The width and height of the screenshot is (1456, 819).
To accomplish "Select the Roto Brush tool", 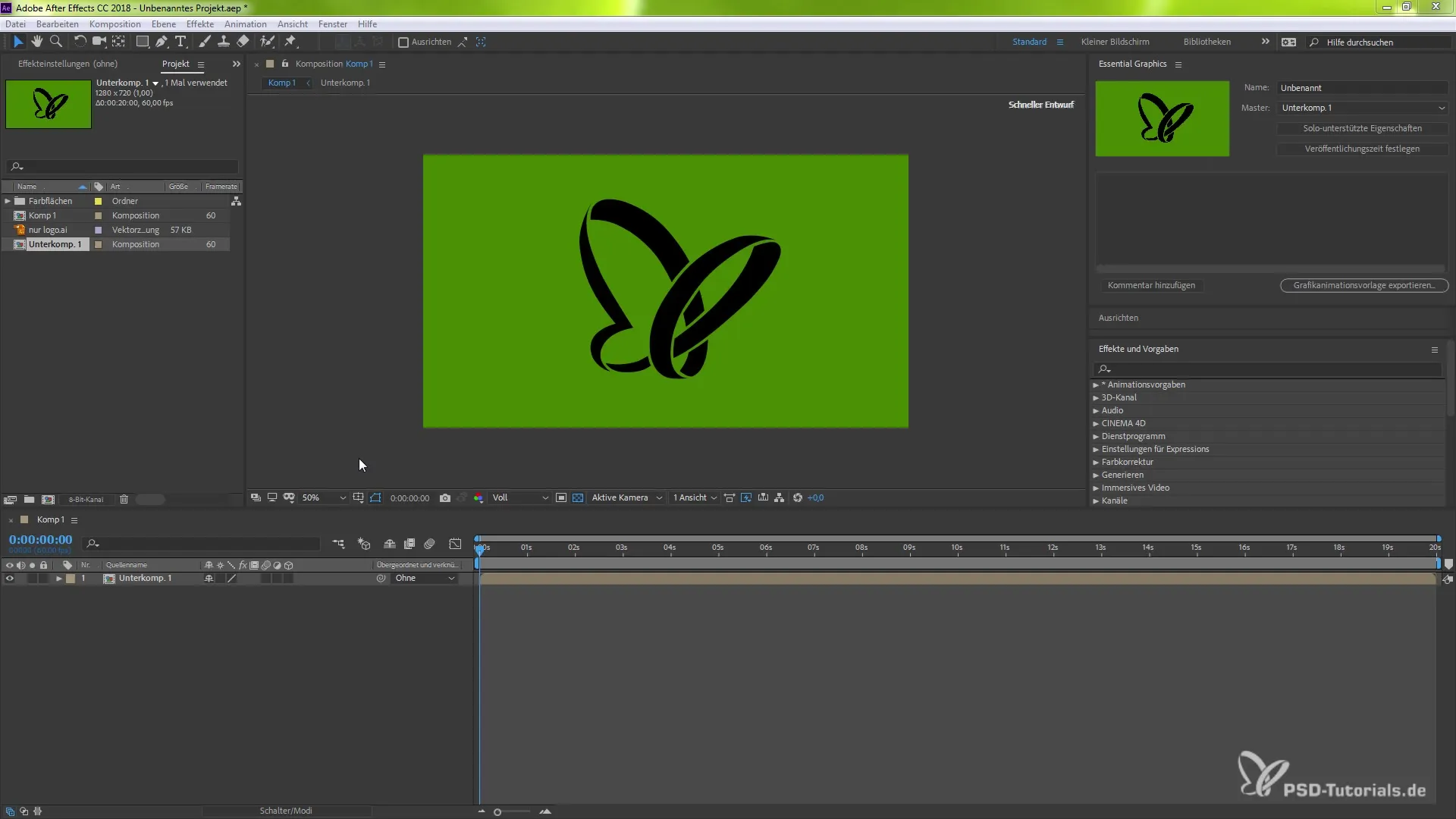I will pyautogui.click(x=267, y=42).
